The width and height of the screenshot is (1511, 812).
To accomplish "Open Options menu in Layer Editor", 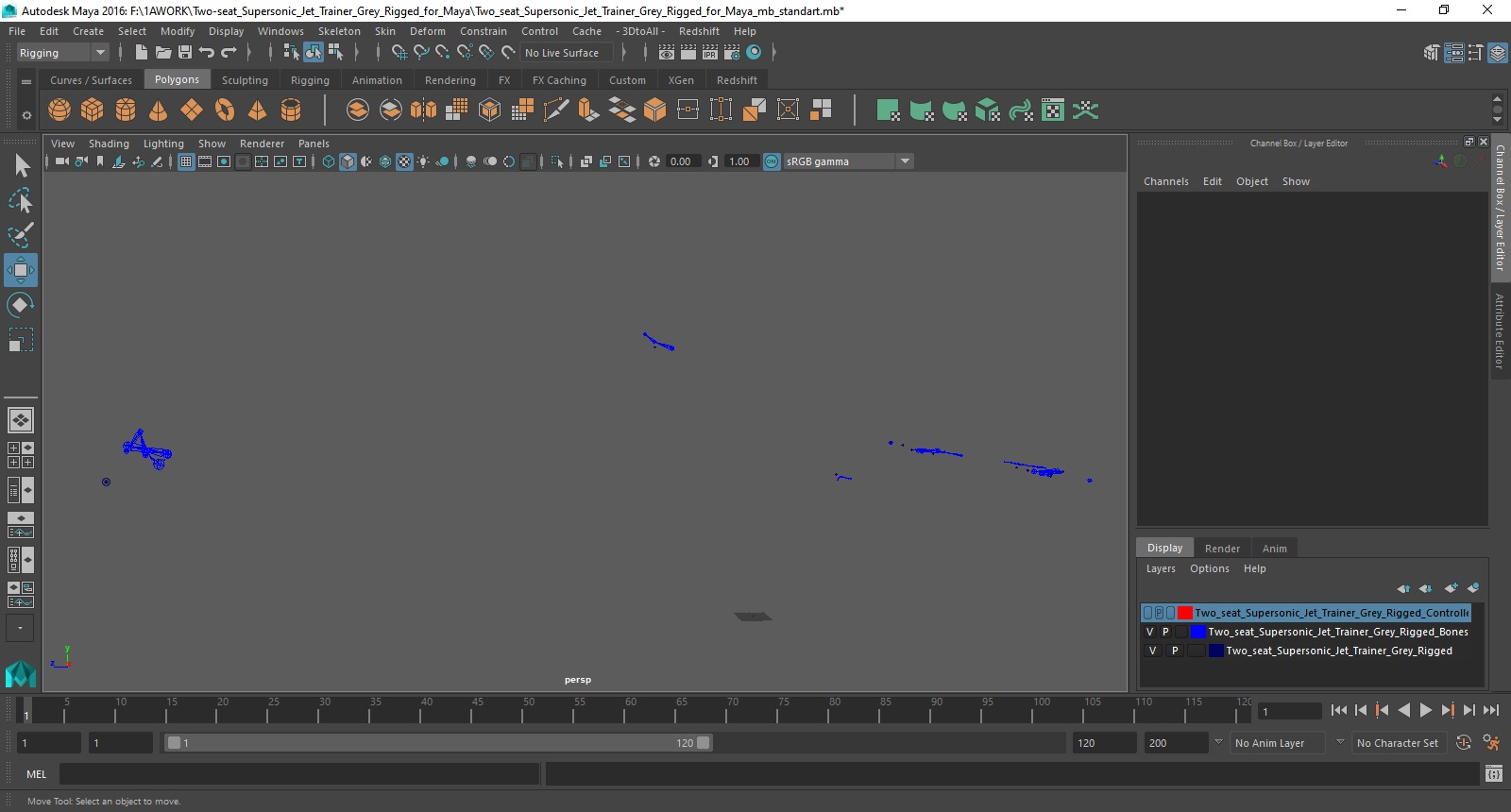I will [1210, 568].
